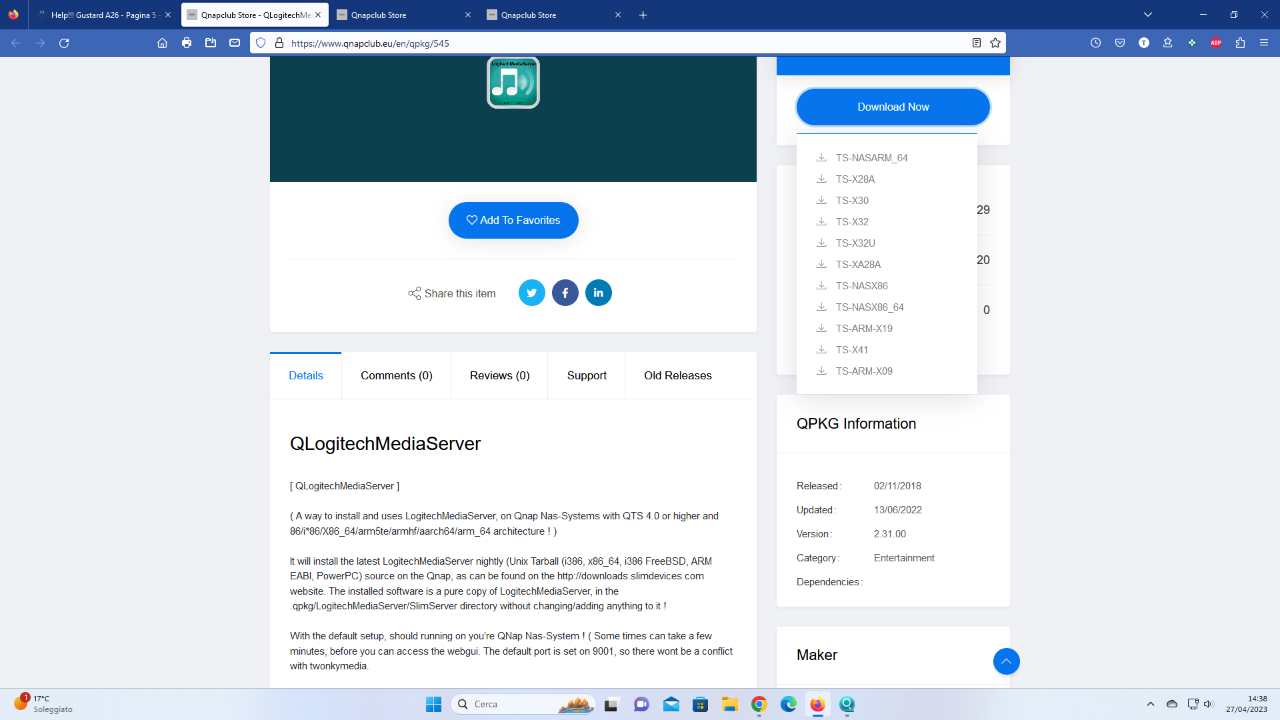Open browsing history clock icon
Viewport: 1280px width, 720px height.
(1096, 43)
